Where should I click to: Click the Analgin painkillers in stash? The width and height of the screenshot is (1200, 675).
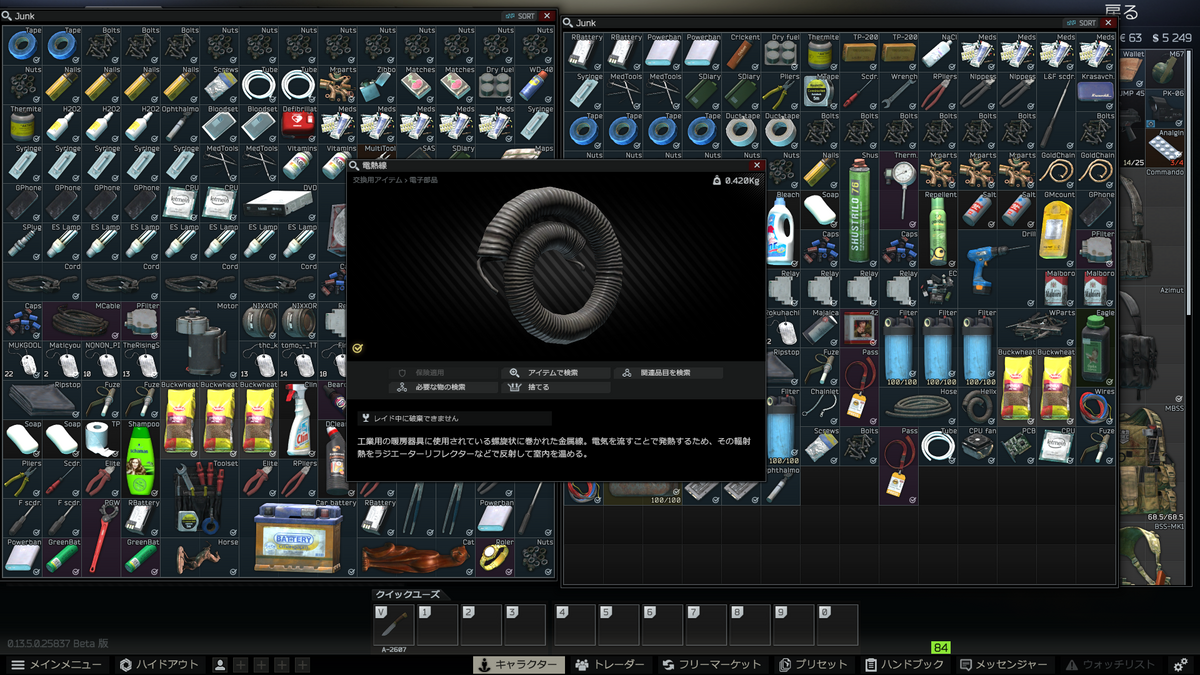[1167, 148]
